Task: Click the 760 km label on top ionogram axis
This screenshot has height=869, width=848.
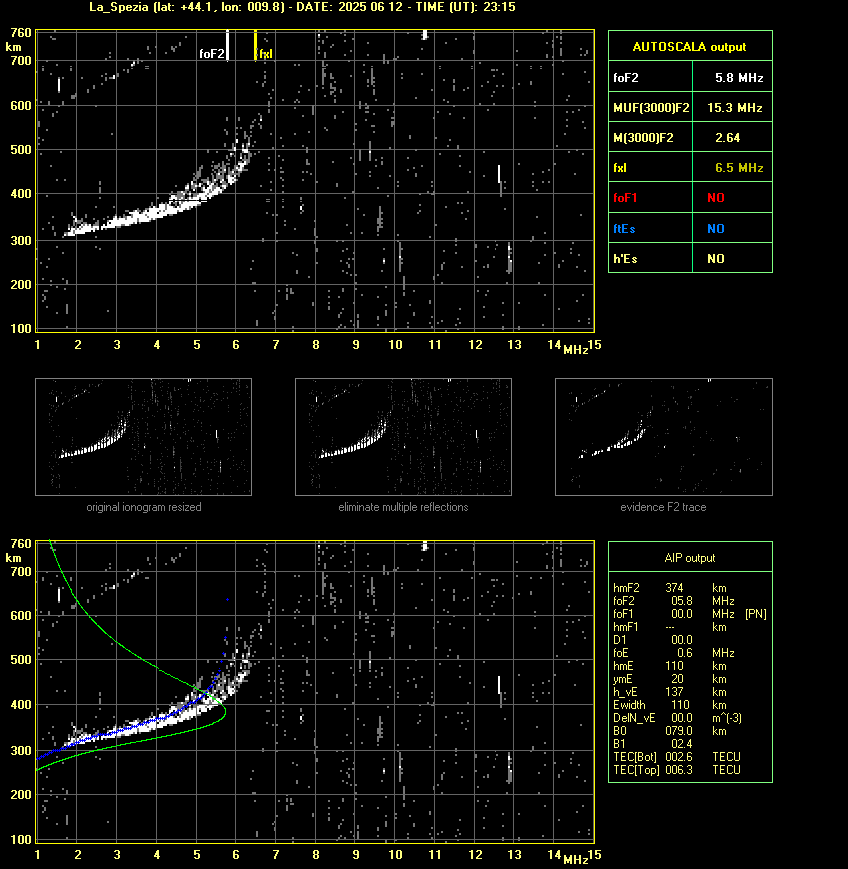Action: 21,33
